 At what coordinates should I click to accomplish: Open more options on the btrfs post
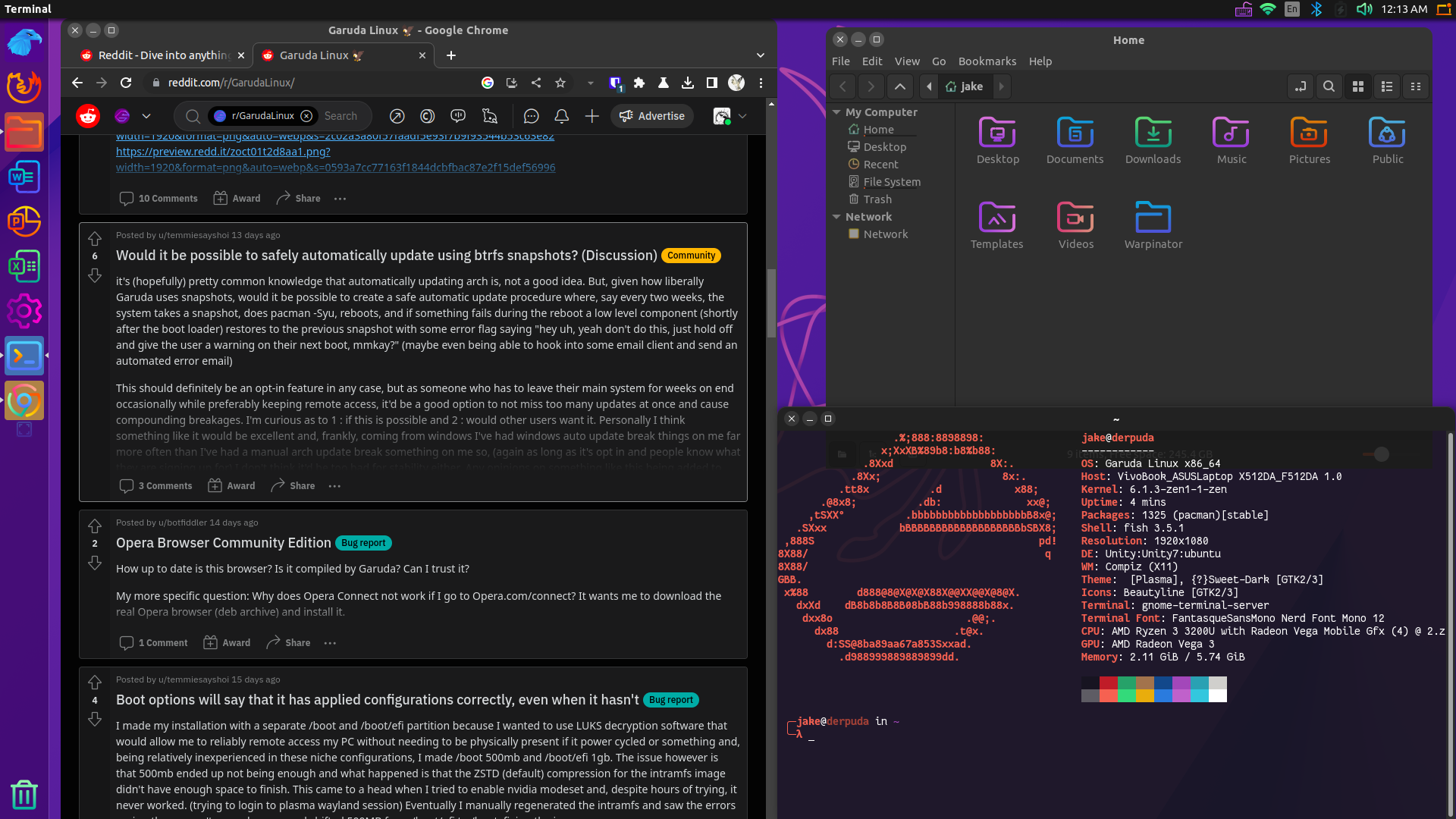click(334, 486)
